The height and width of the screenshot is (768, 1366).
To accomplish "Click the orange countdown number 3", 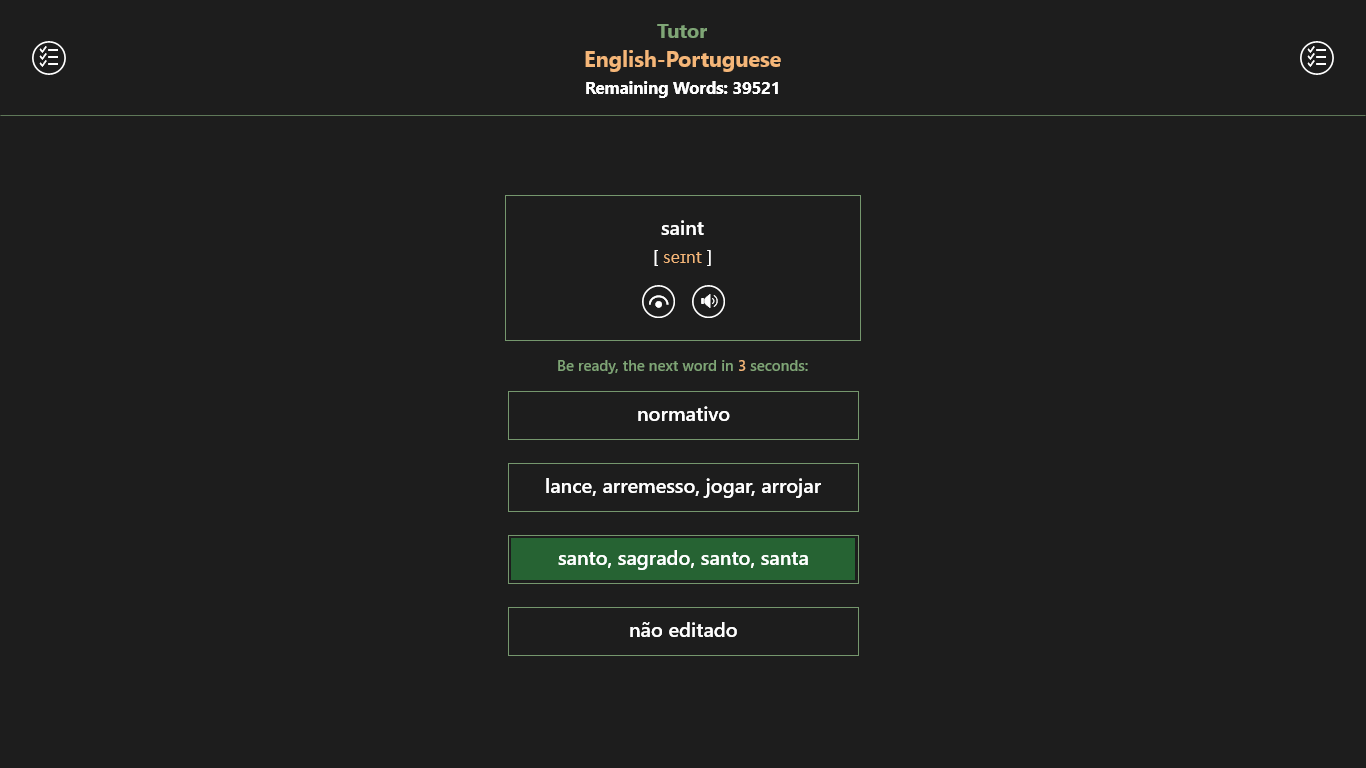I will pyautogui.click(x=742, y=366).
